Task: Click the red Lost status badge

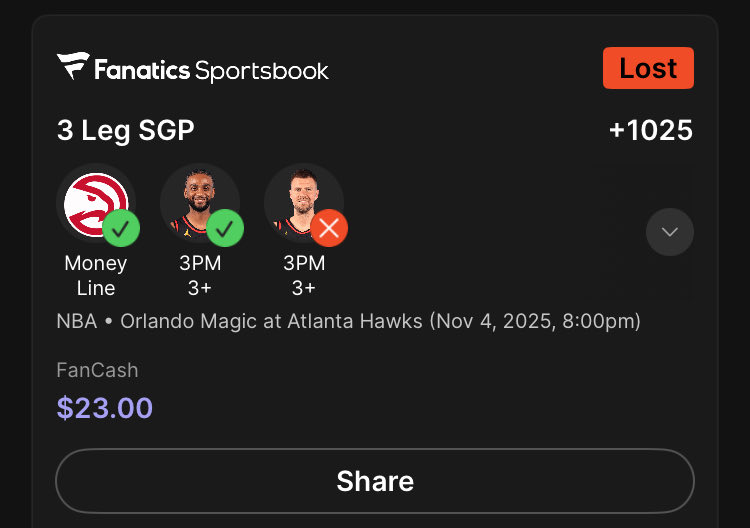Action: tap(648, 68)
